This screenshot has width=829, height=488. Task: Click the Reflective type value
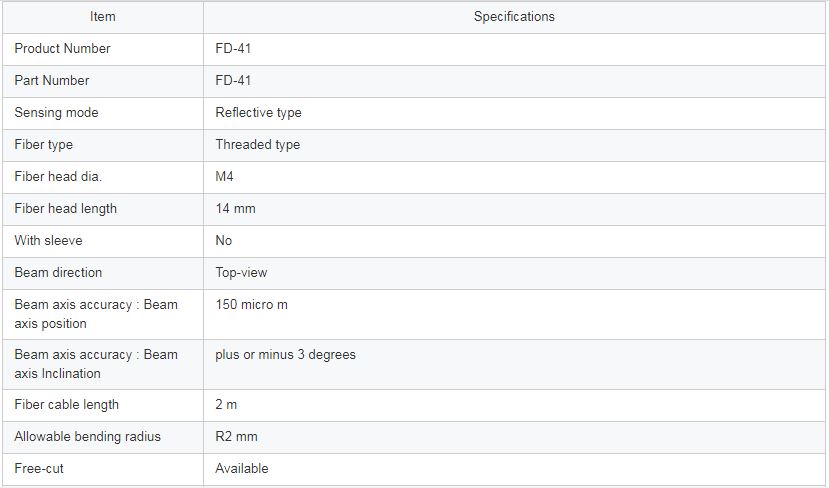coord(259,113)
